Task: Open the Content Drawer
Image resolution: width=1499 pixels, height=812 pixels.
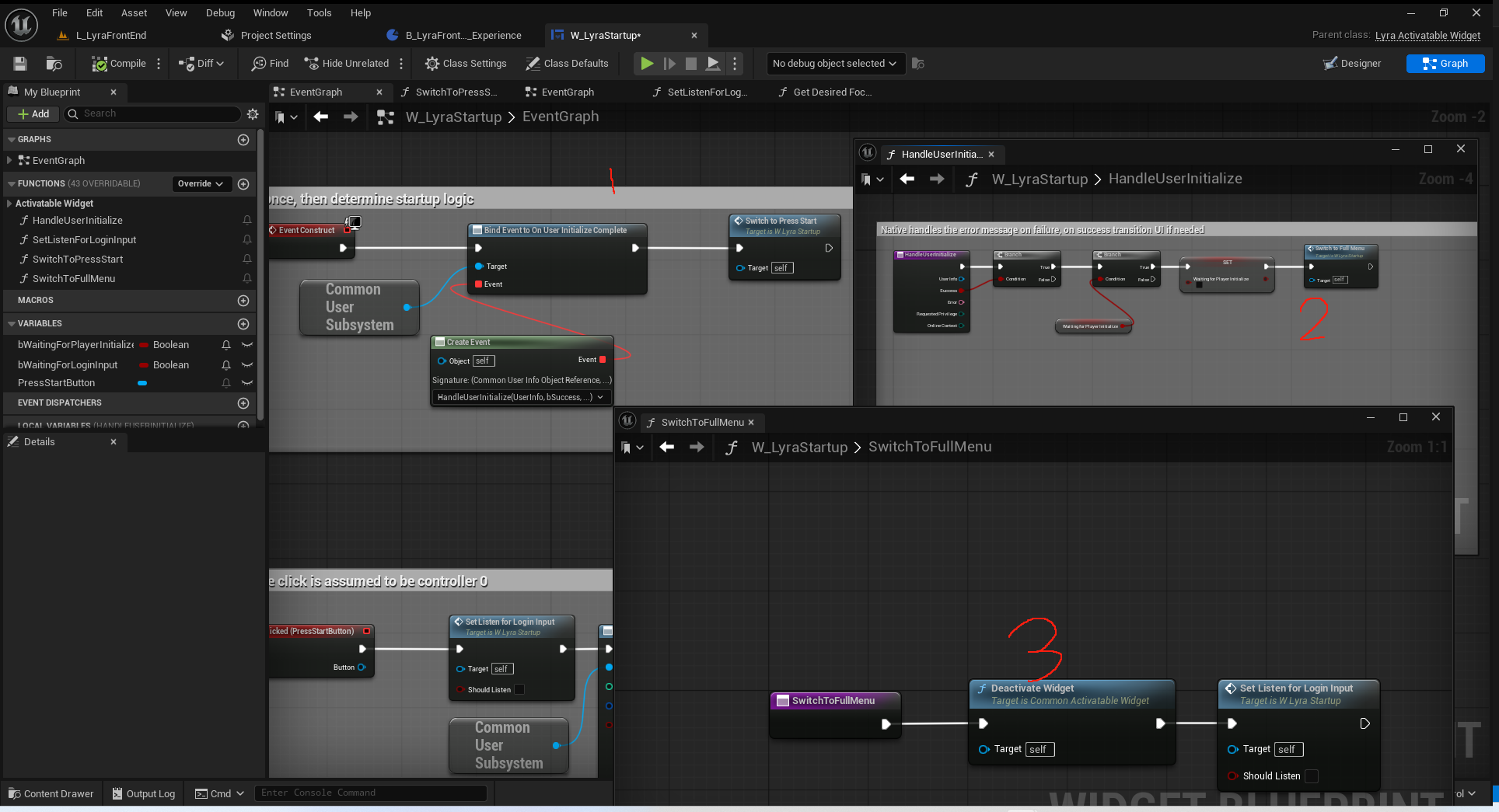Action: (51, 793)
